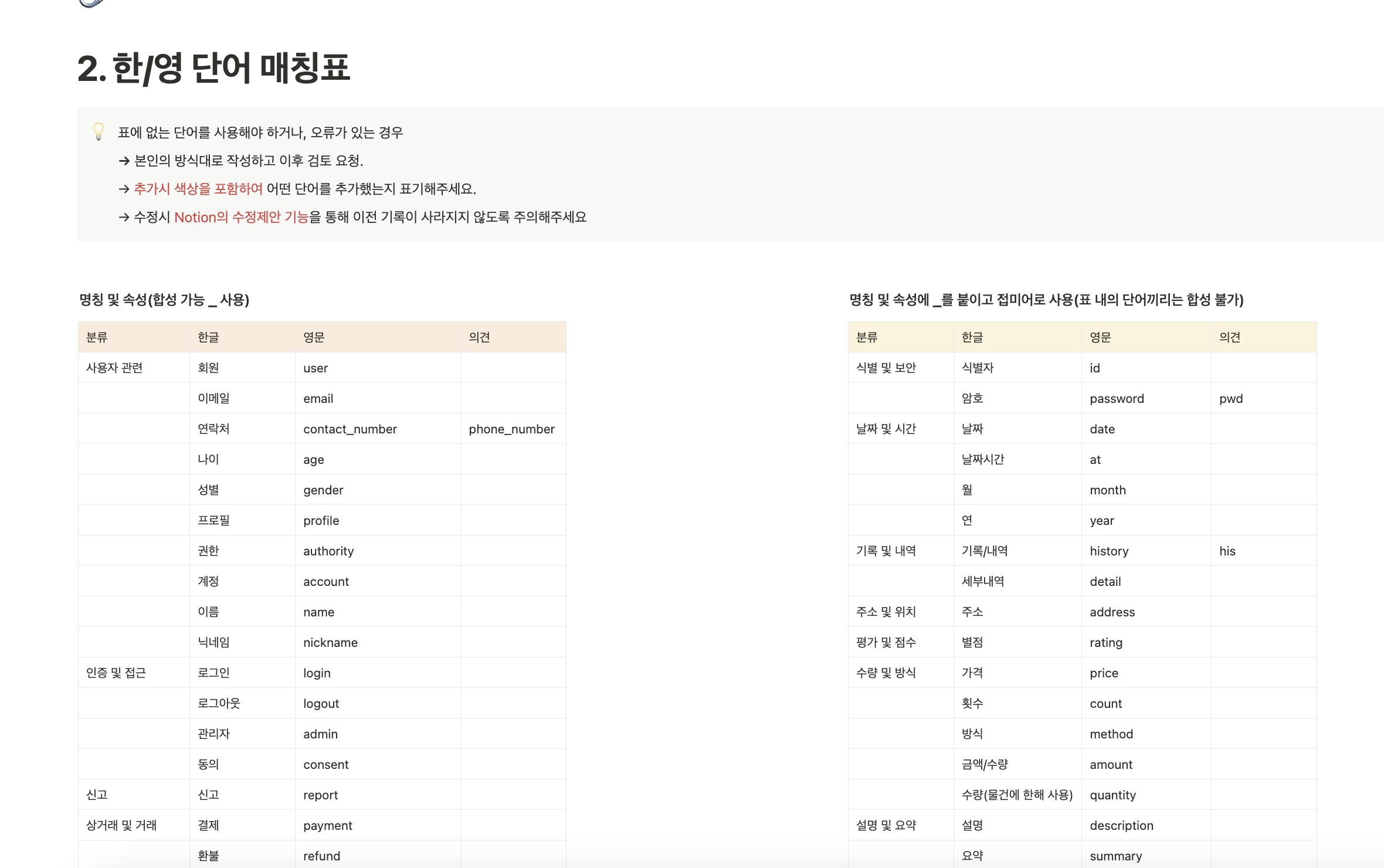Select the '의견' column header in right table

[x=1229, y=337]
